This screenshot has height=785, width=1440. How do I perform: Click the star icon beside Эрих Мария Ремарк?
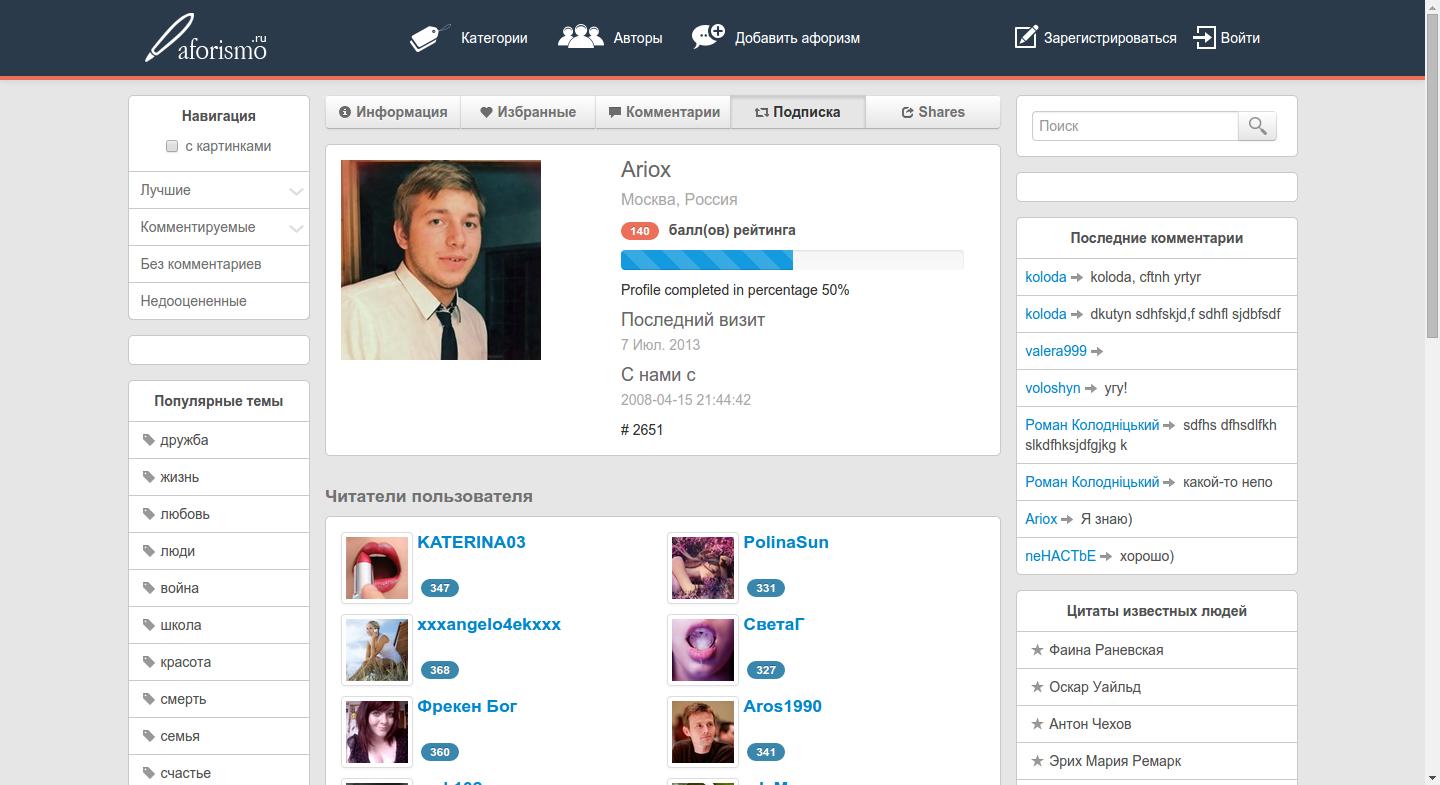(x=1037, y=761)
